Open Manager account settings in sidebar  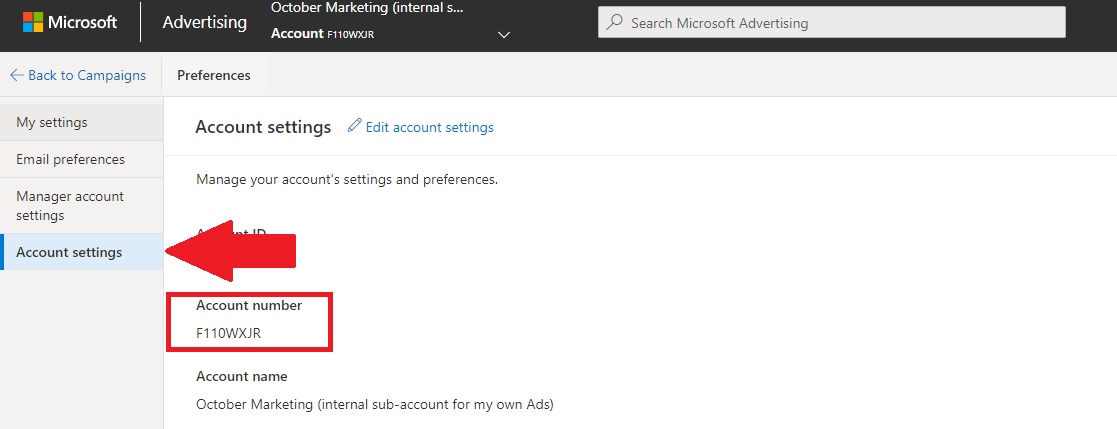pos(82,206)
